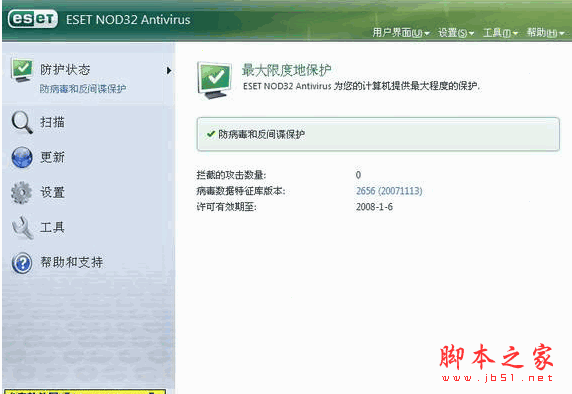Select 更新 in the sidebar
Image resolution: width=572 pixels, height=394 pixels.
tap(53, 157)
